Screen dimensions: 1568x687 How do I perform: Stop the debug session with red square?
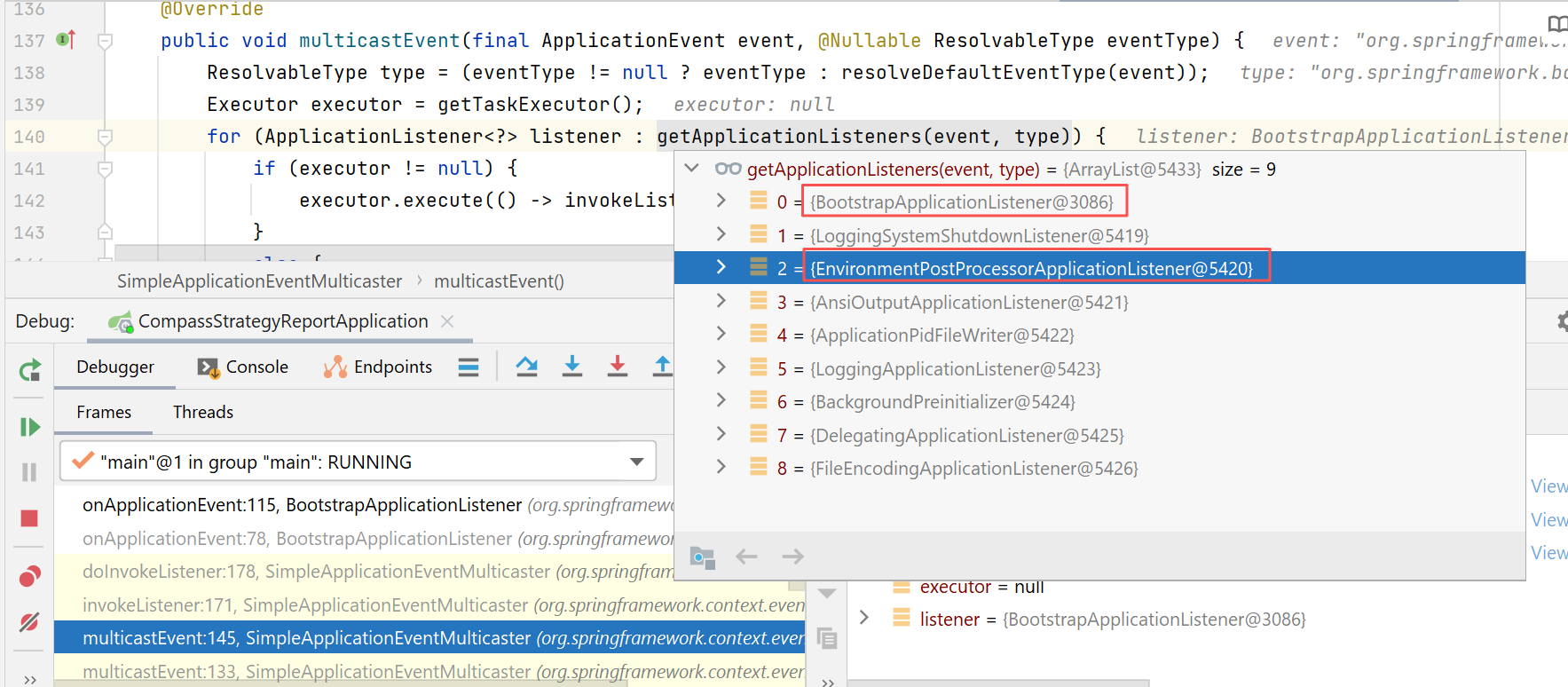point(29,518)
